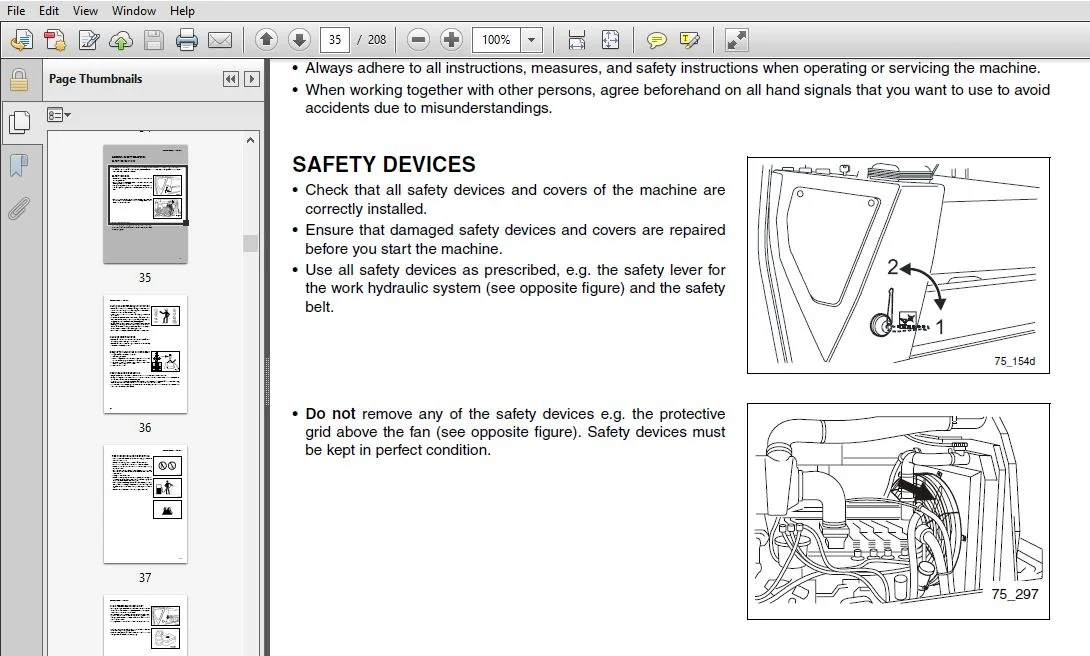Open the File menu
The height and width of the screenshot is (656, 1090).
click(15, 10)
